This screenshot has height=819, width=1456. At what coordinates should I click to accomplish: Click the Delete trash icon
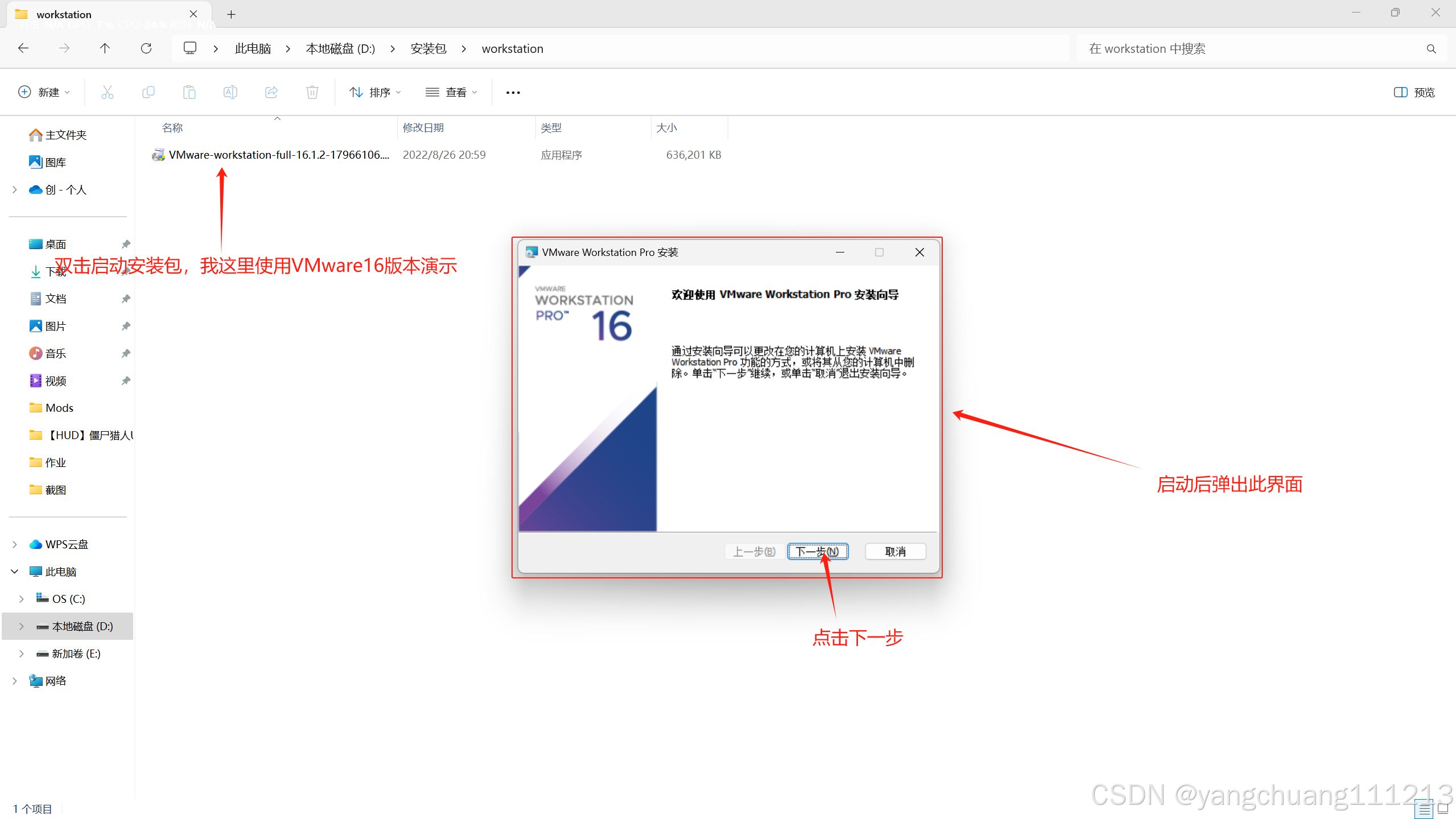(312, 92)
